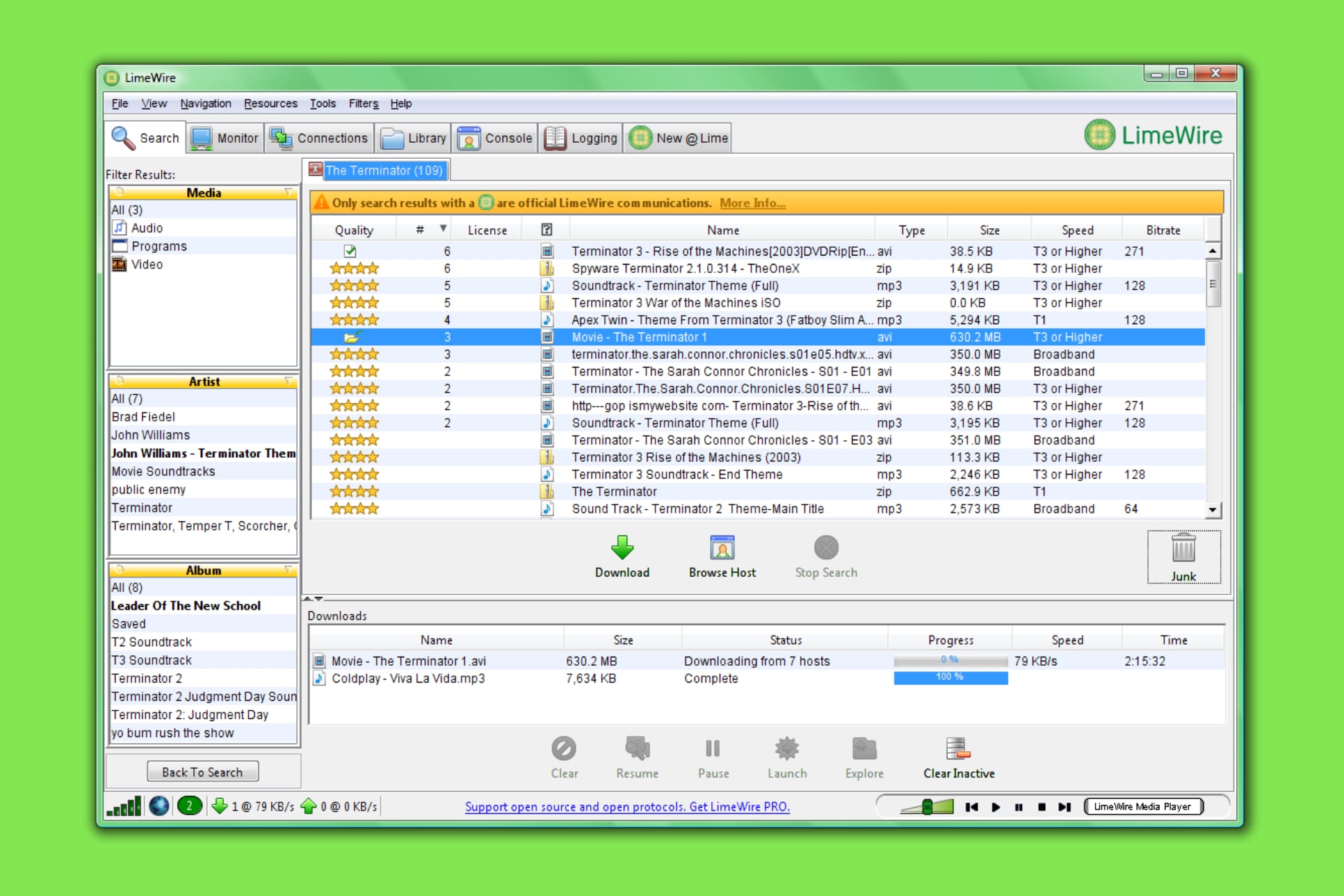Open the Tools menu
Image resolution: width=1344 pixels, height=896 pixels.
(323, 104)
